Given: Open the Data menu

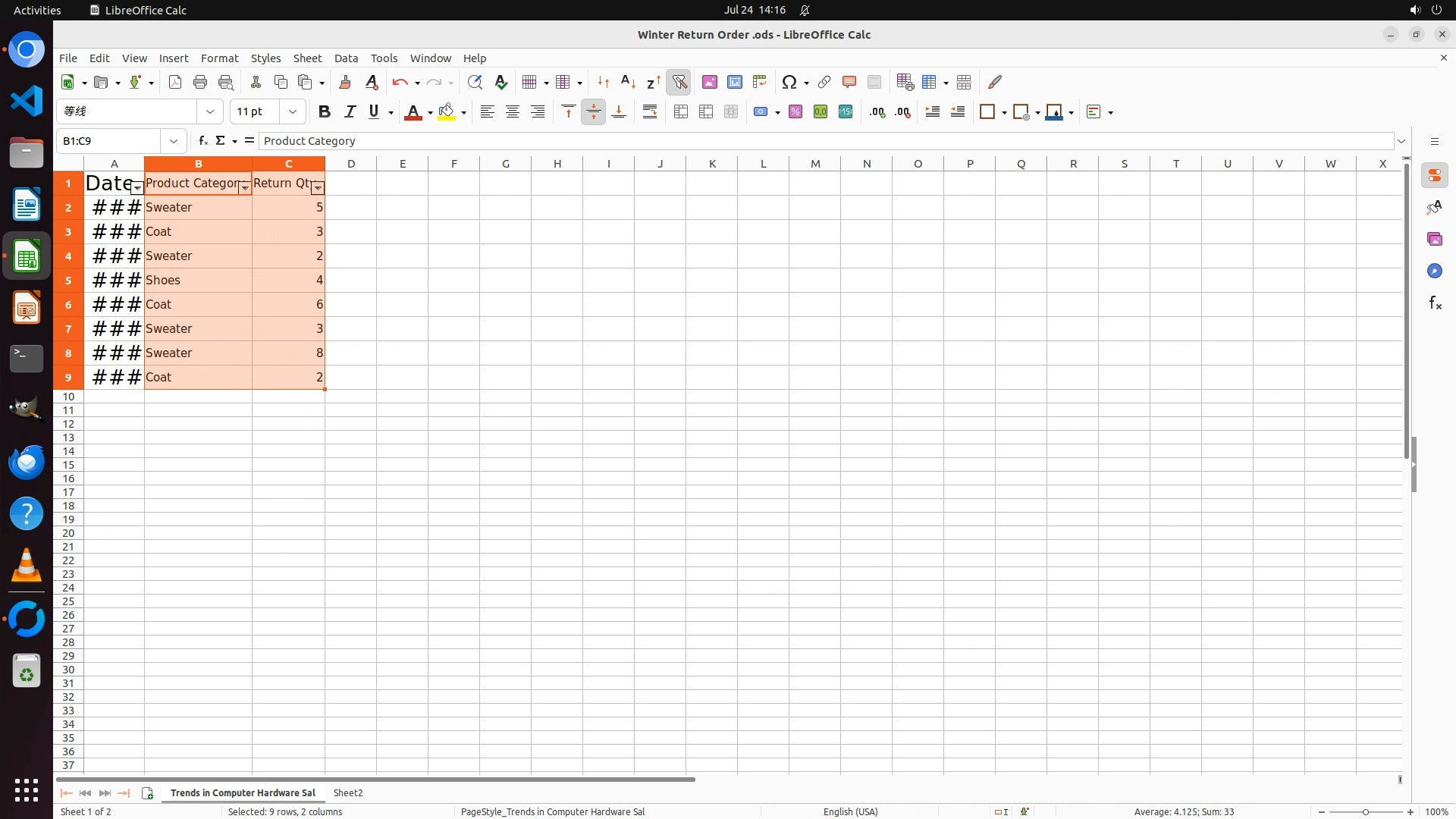Looking at the screenshot, I should click(346, 58).
